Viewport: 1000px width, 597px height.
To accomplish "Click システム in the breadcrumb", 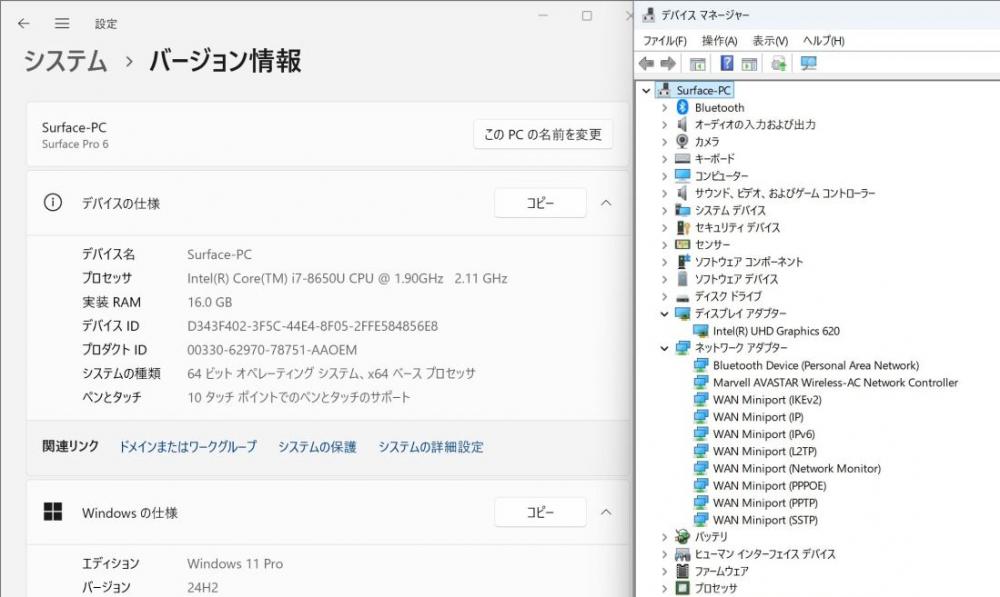I will pyautogui.click(x=65, y=61).
